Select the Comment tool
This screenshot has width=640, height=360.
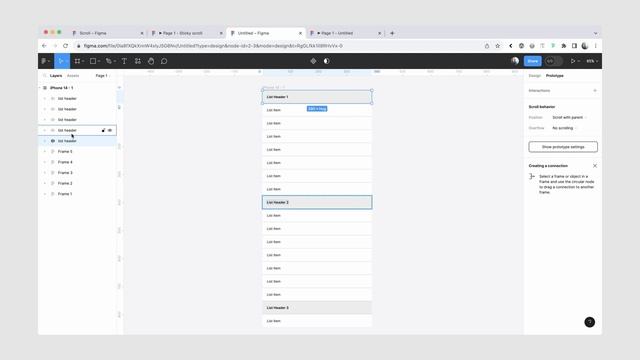coord(164,61)
